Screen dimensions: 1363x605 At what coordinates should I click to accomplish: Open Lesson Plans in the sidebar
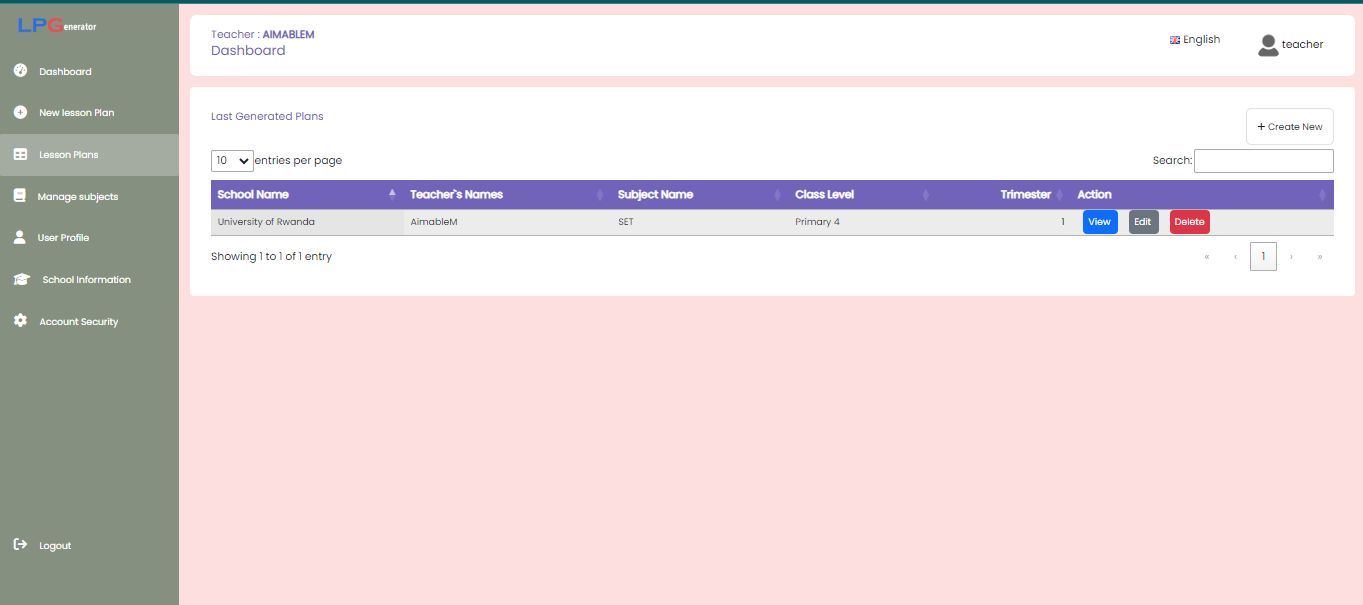[68, 155]
